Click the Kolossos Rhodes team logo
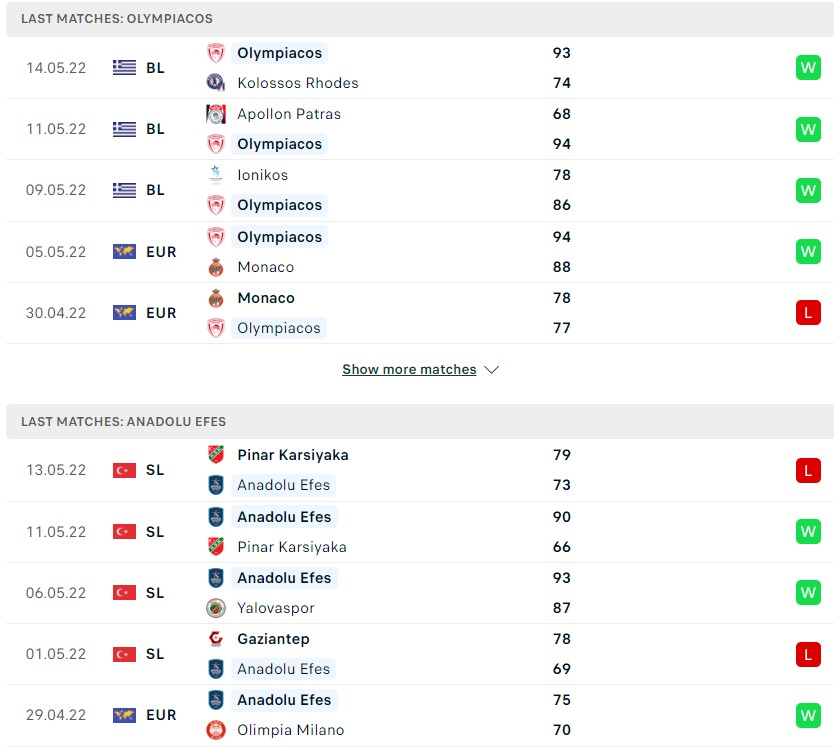The height and width of the screenshot is (747, 834). pos(215,83)
